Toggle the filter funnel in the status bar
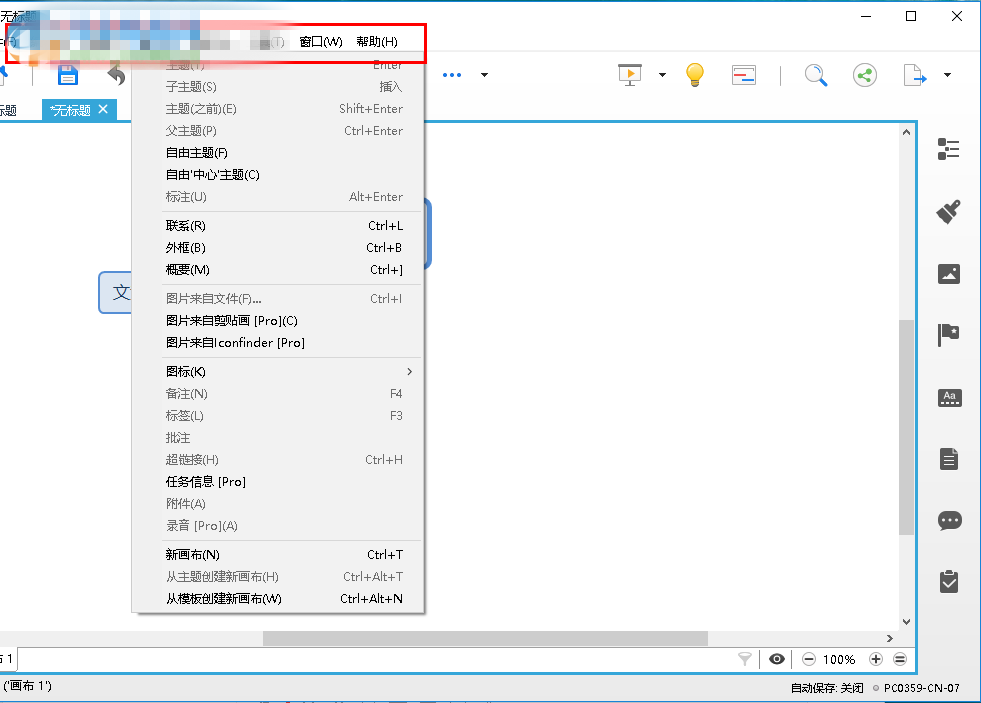The width and height of the screenshot is (981, 703). point(744,659)
